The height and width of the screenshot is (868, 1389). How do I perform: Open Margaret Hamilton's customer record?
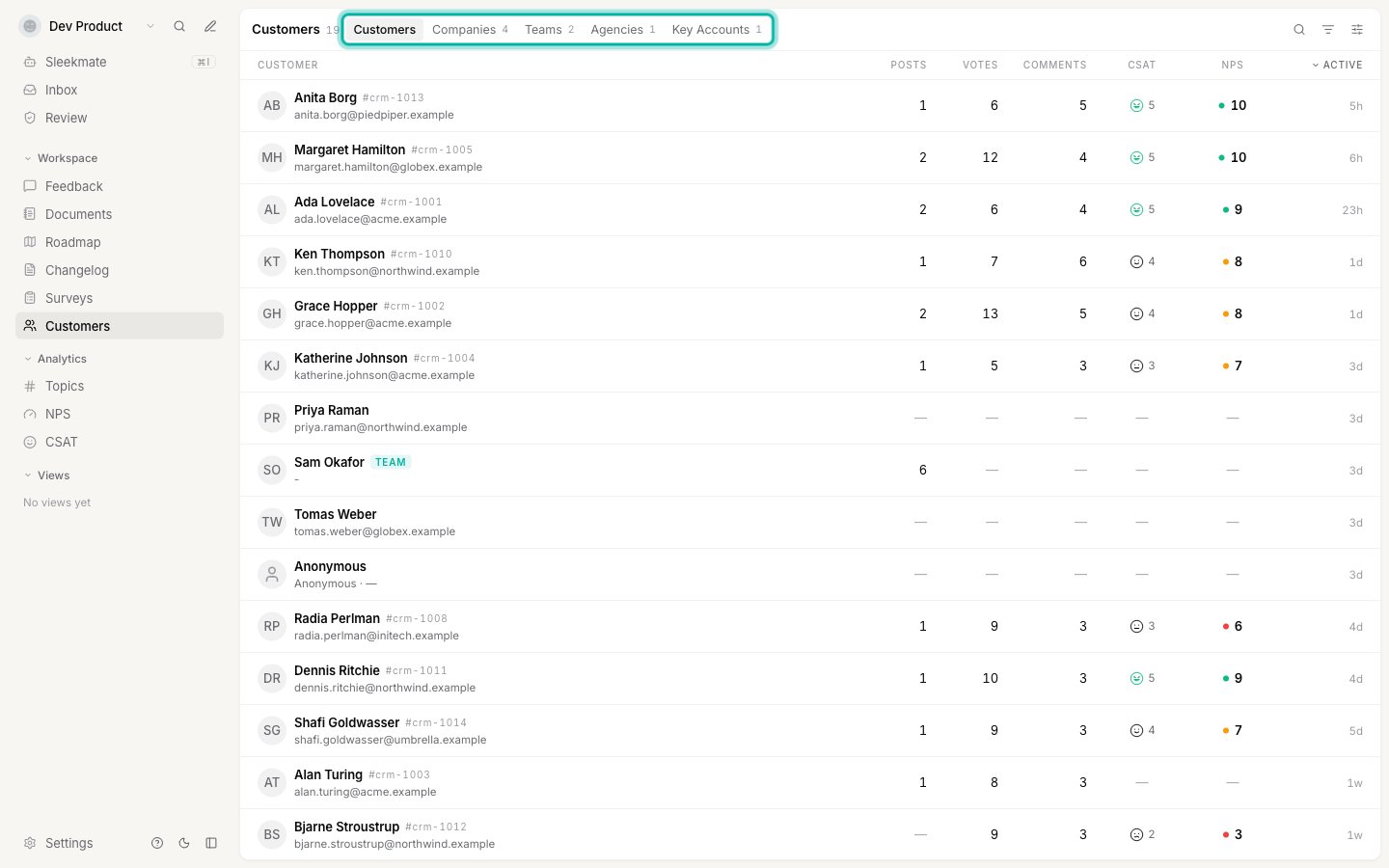tap(810, 158)
